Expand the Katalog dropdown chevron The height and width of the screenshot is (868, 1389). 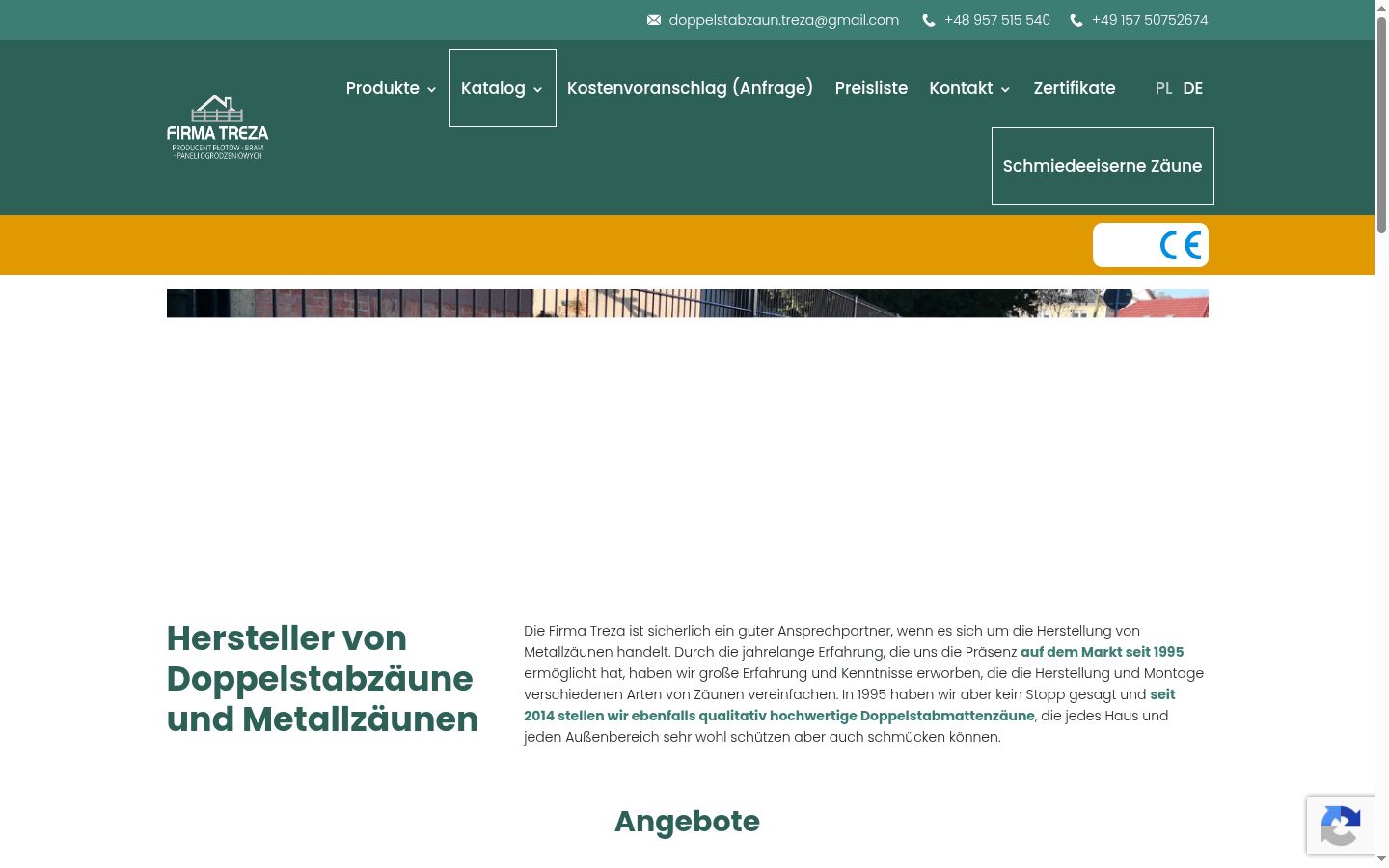[537, 90]
